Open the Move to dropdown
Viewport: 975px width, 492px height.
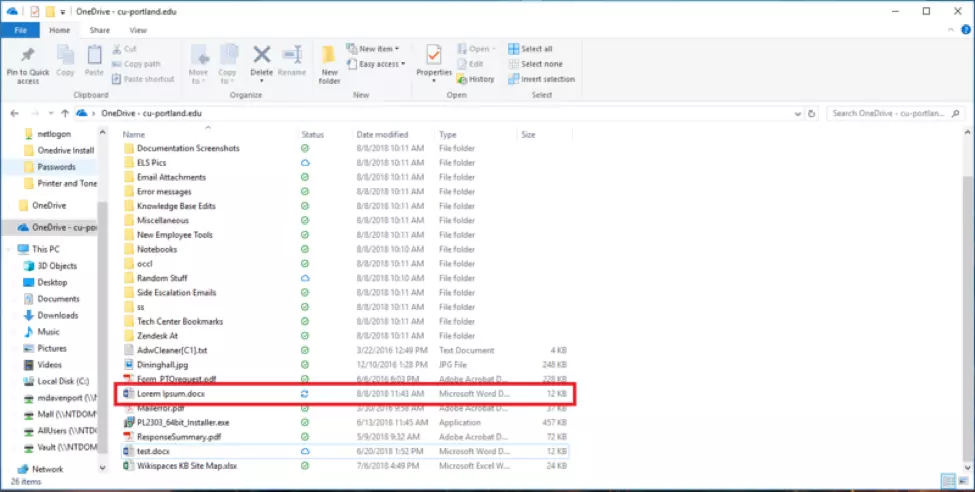click(x=199, y=64)
